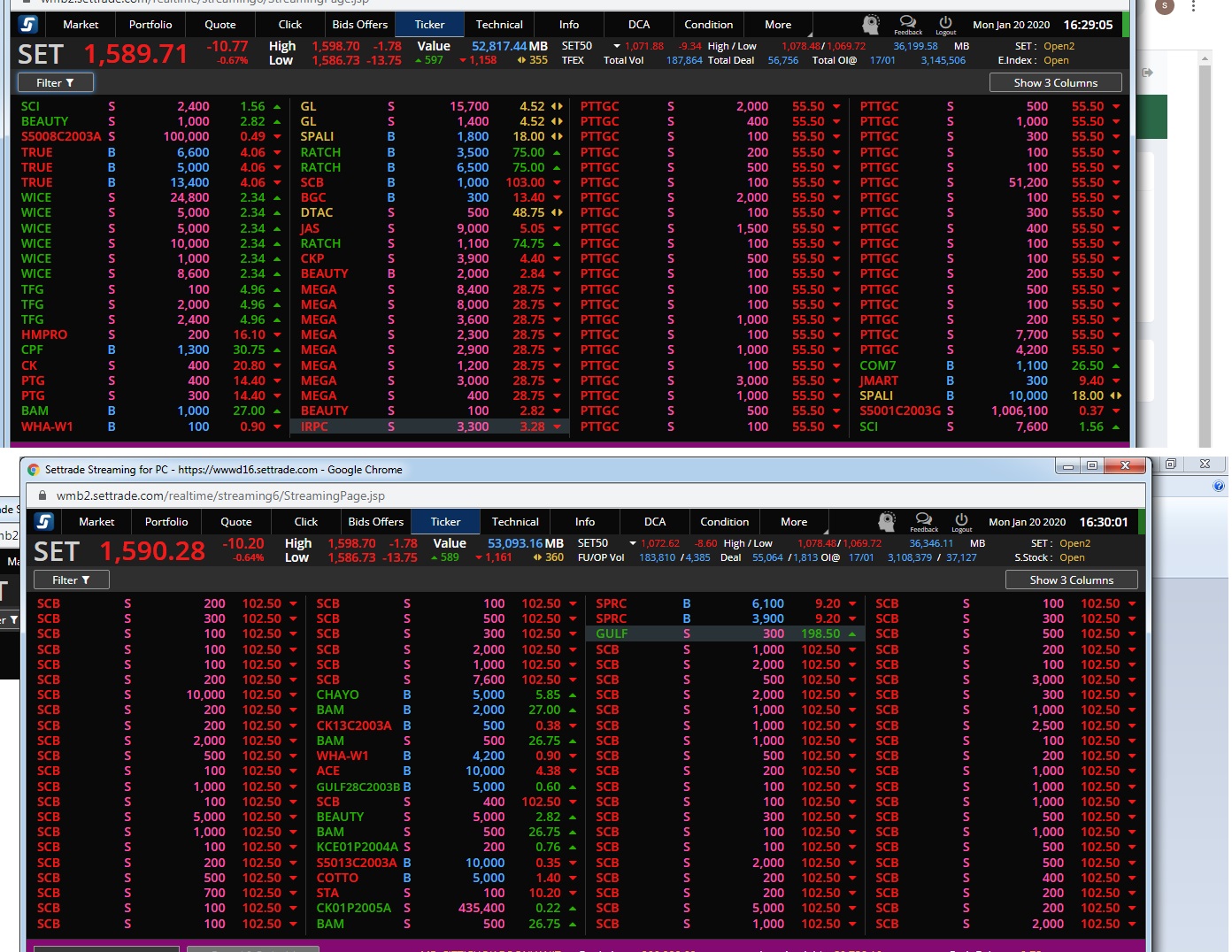Click the Filter button in the bottom window
The width and height of the screenshot is (1232, 952).
[x=72, y=580]
